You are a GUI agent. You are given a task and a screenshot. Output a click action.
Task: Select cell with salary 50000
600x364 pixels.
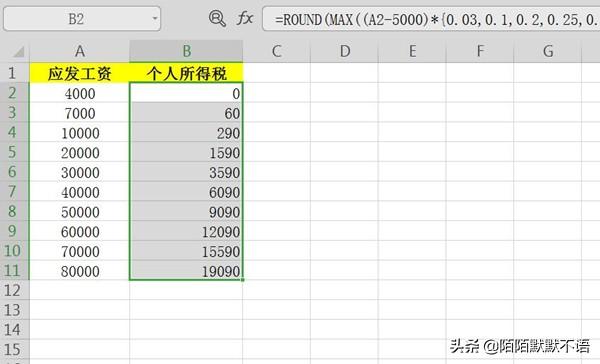coord(80,212)
